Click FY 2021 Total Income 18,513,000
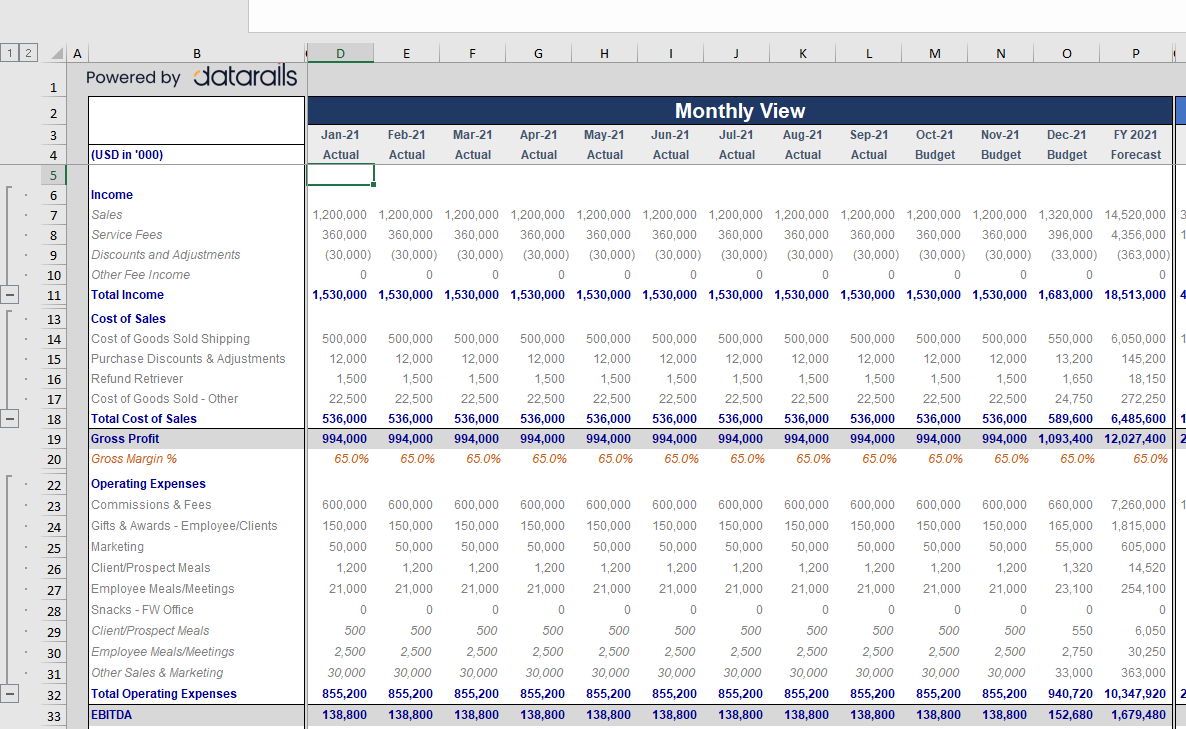This screenshot has height=729, width=1186. 1135,295
